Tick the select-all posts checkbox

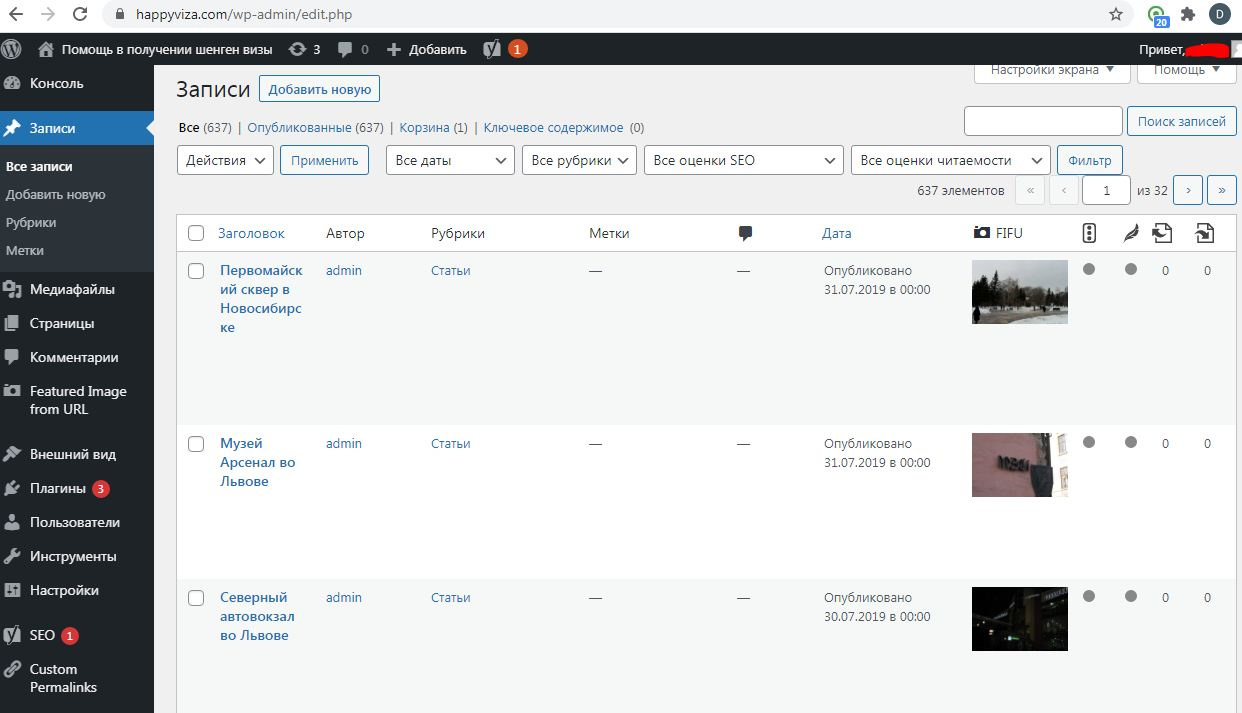(x=196, y=233)
